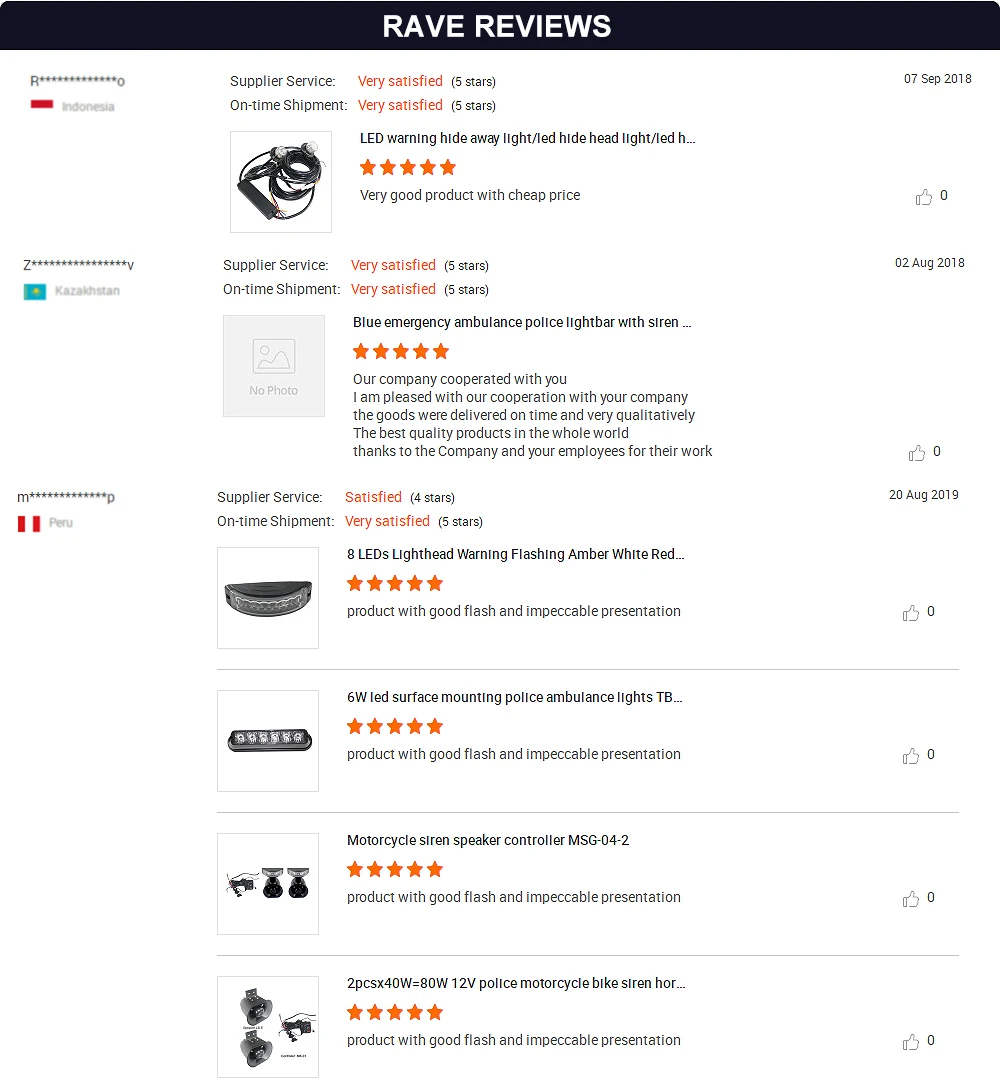Open LED warning hide away light product link
The image size is (1000, 1088).
click(527, 139)
